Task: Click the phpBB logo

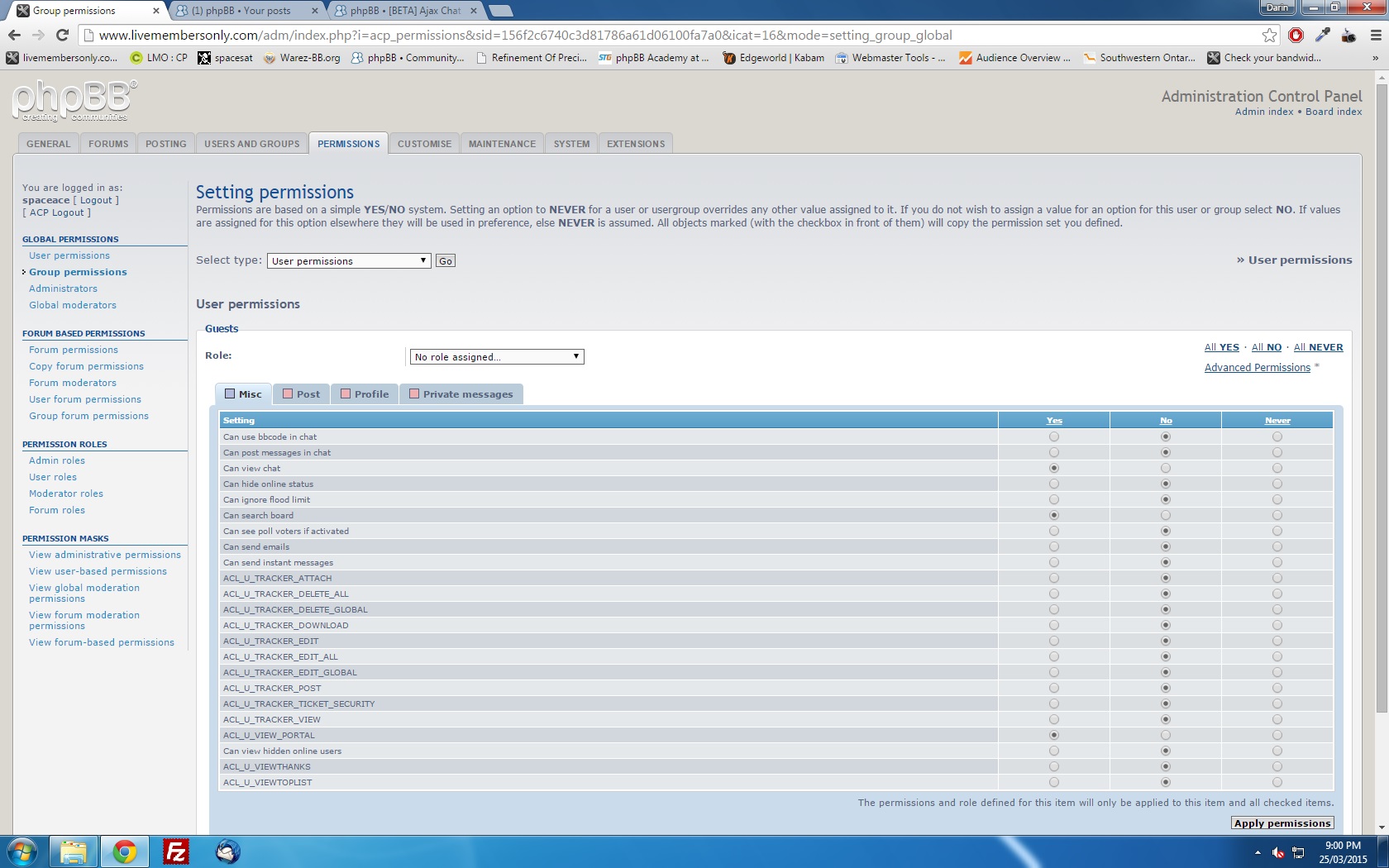Action: tap(74, 100)
